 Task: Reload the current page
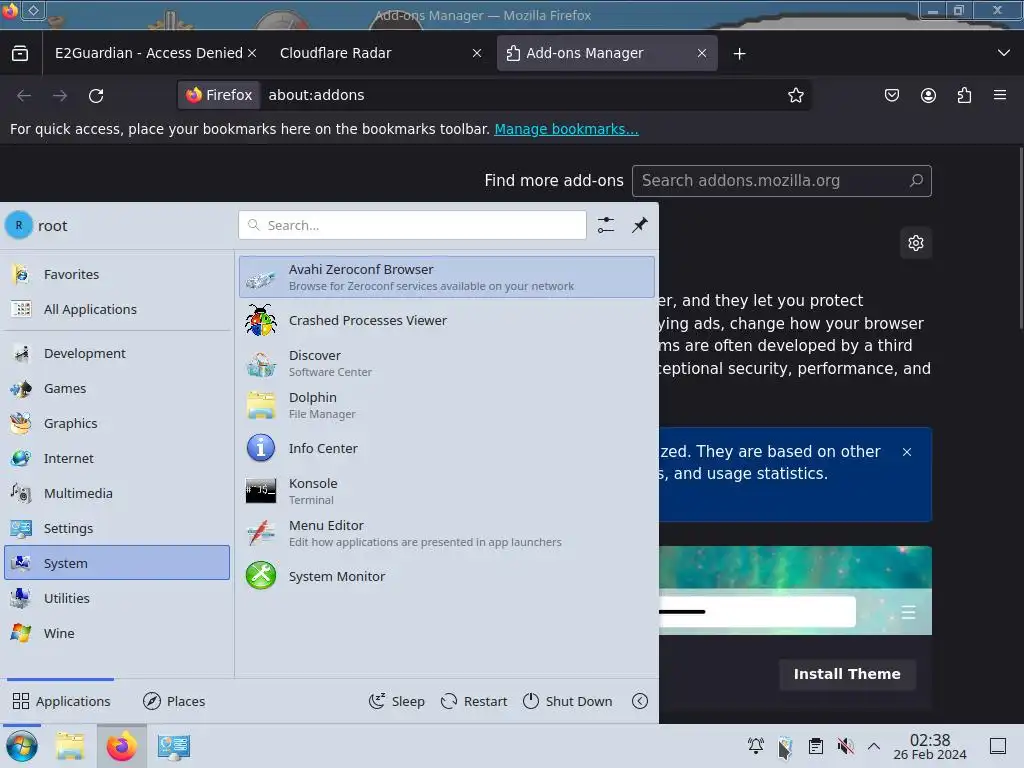96,95
